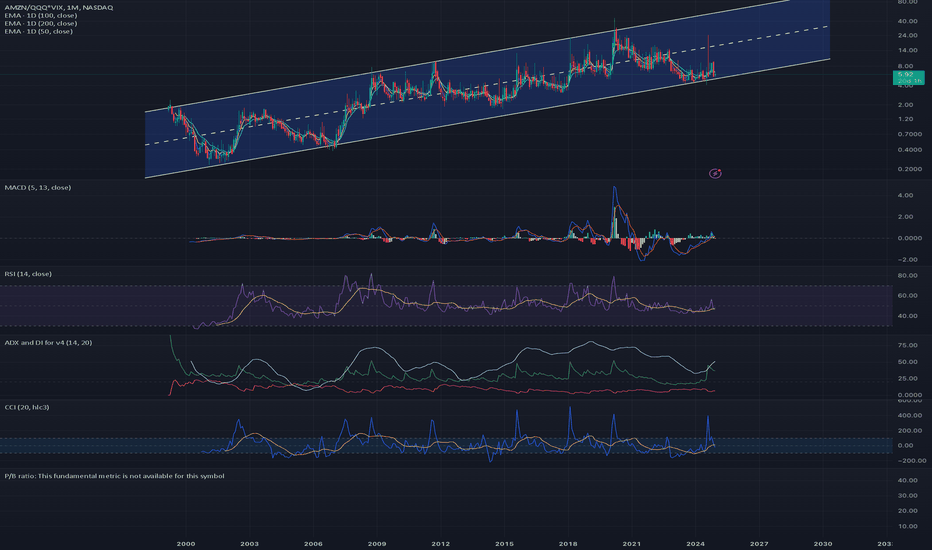Viewport: 932px width, 550px height.
Task: Click the 2027 year label on time axis
Action: [759, 543]
